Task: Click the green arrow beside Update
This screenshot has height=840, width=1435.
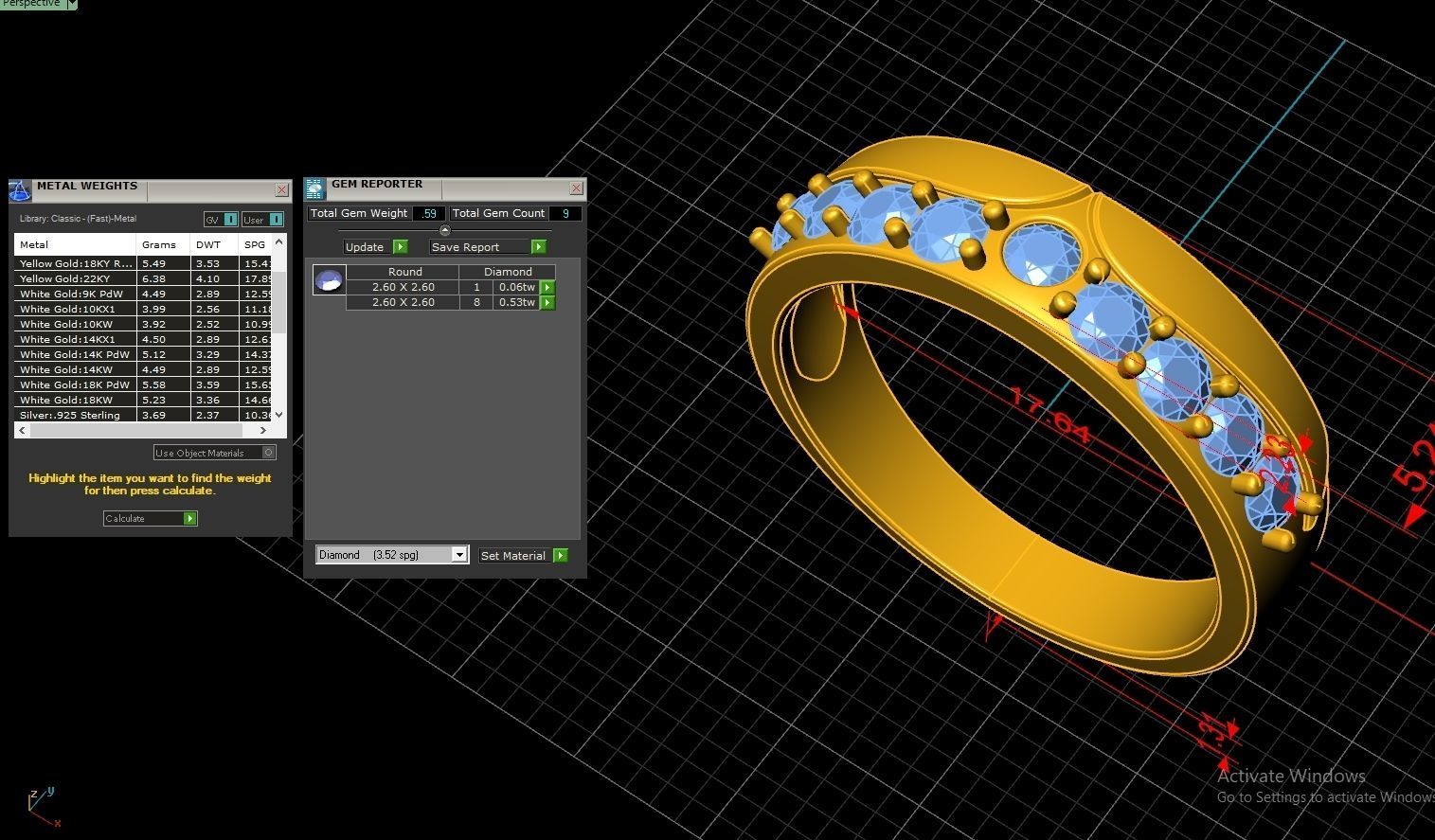Action: [x=400, y=246]
